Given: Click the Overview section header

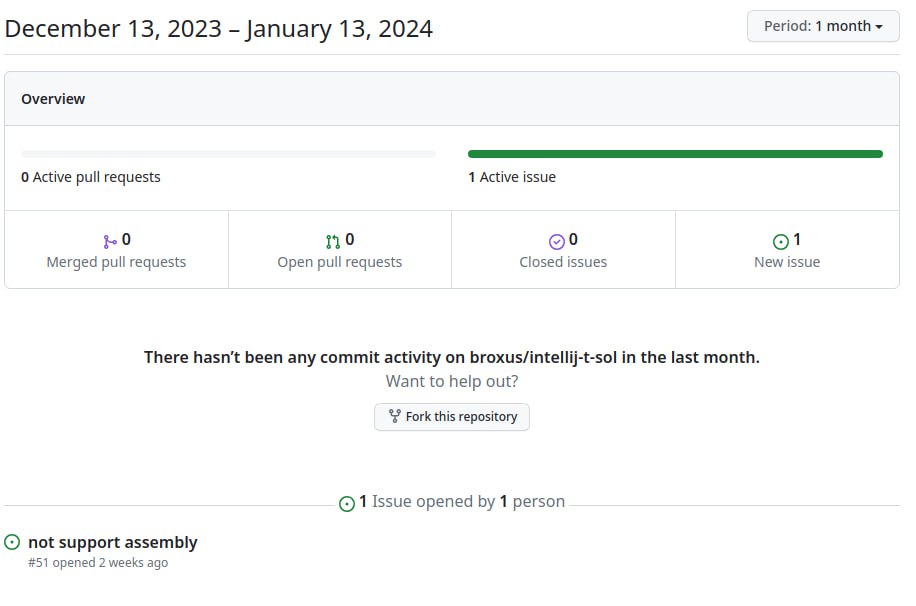Looking at the screenshot, I should coord(53,99).
